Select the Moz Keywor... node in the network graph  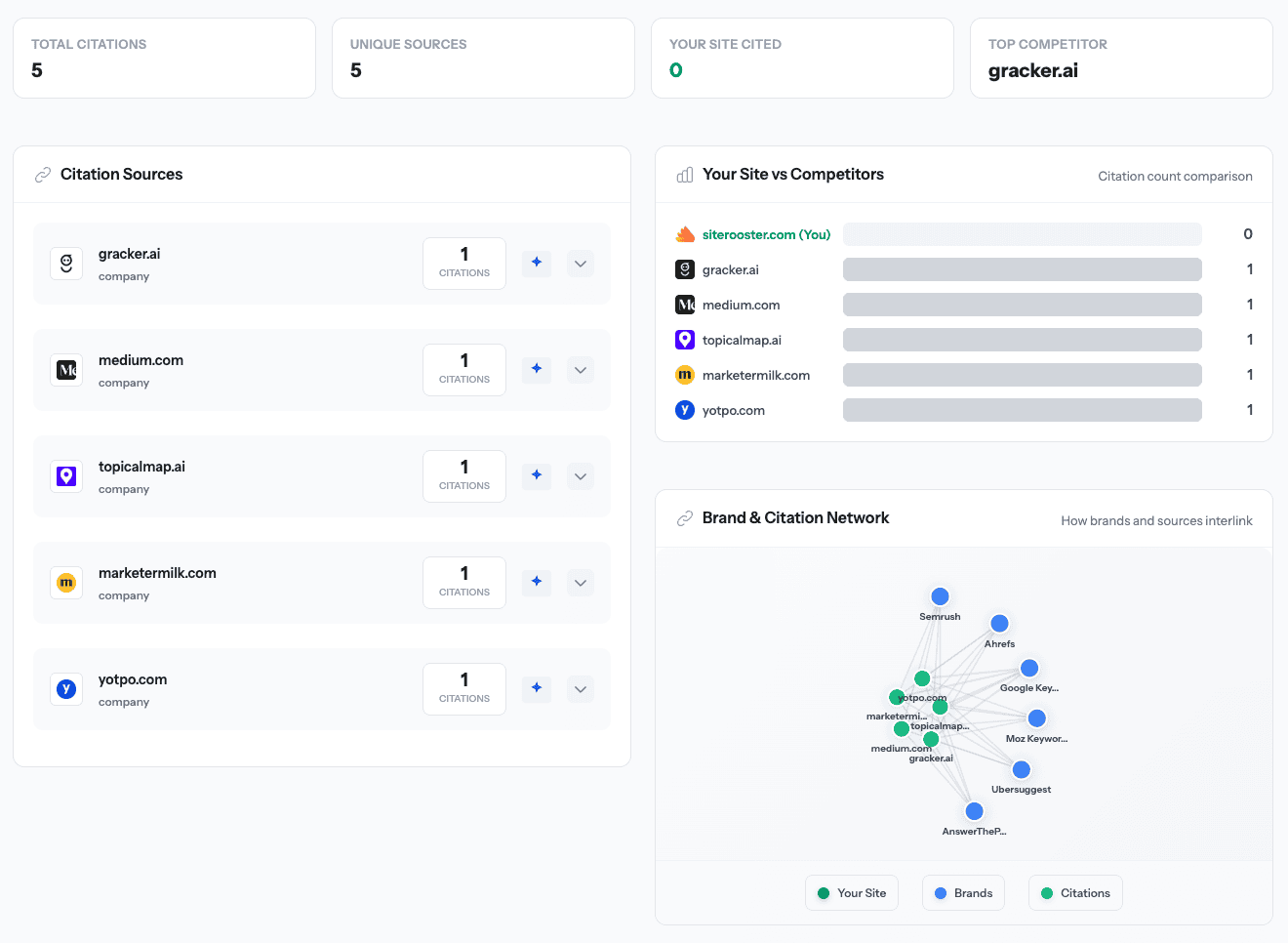1036,718
